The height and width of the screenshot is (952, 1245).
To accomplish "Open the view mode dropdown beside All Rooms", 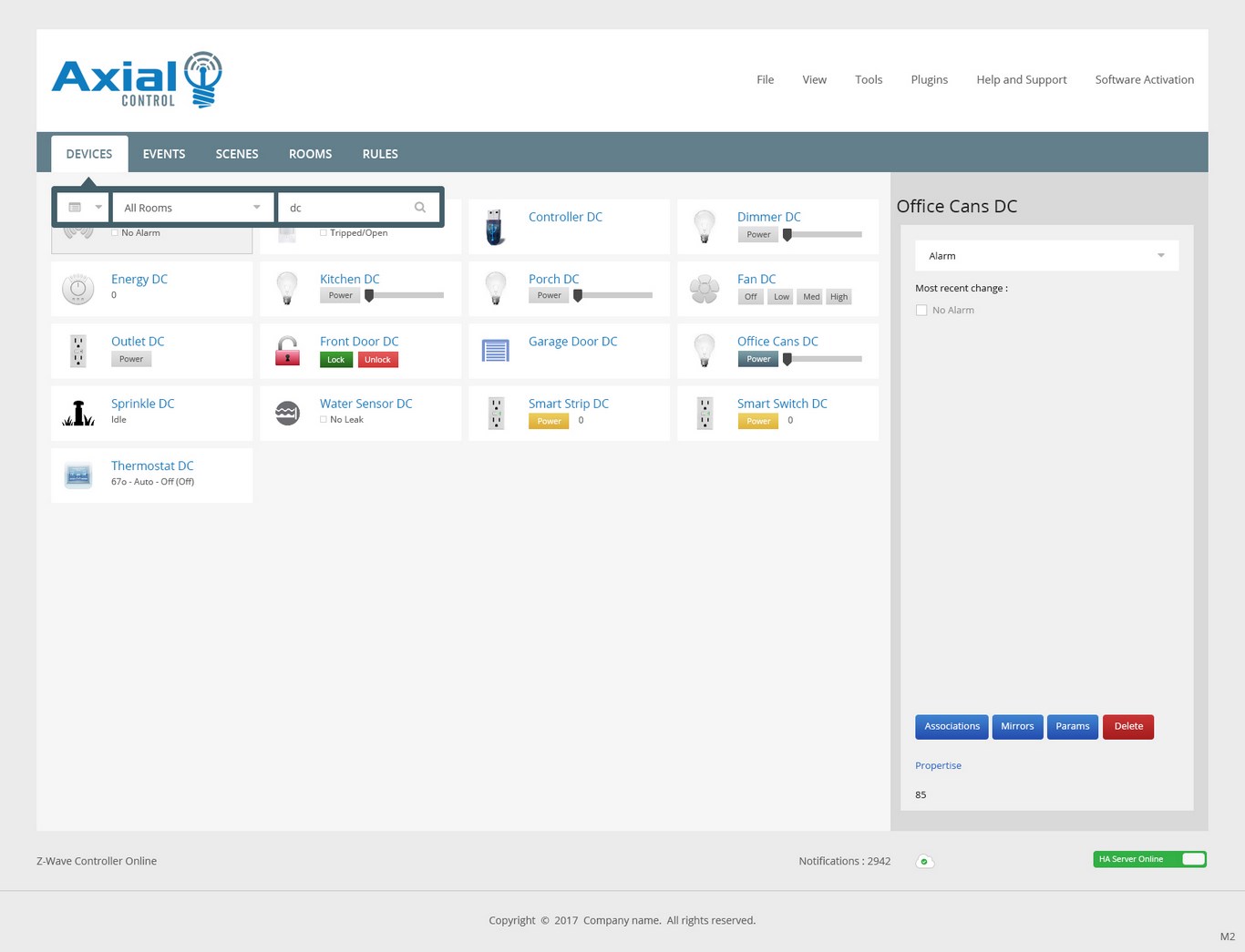I will click(x=85, y=208).
